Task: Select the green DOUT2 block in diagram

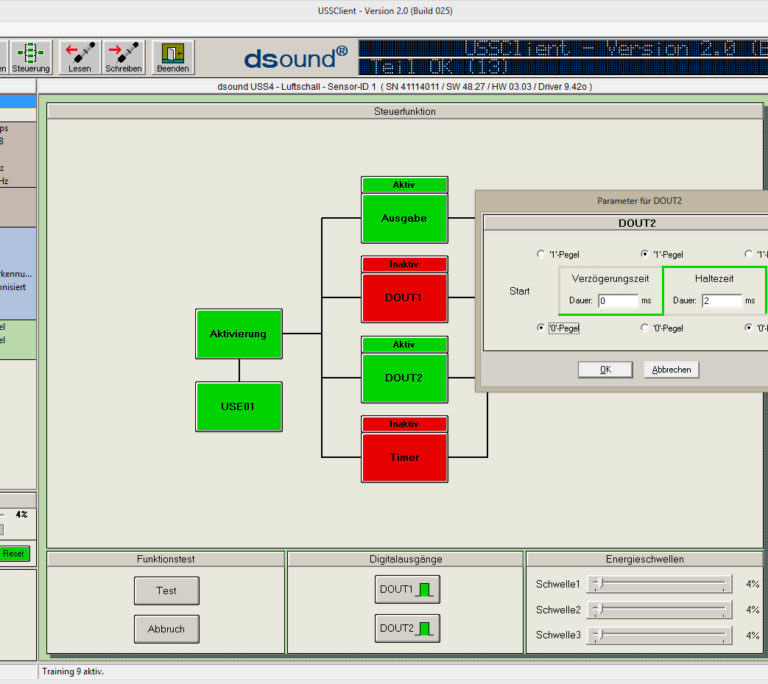Action: coord(404,377)
